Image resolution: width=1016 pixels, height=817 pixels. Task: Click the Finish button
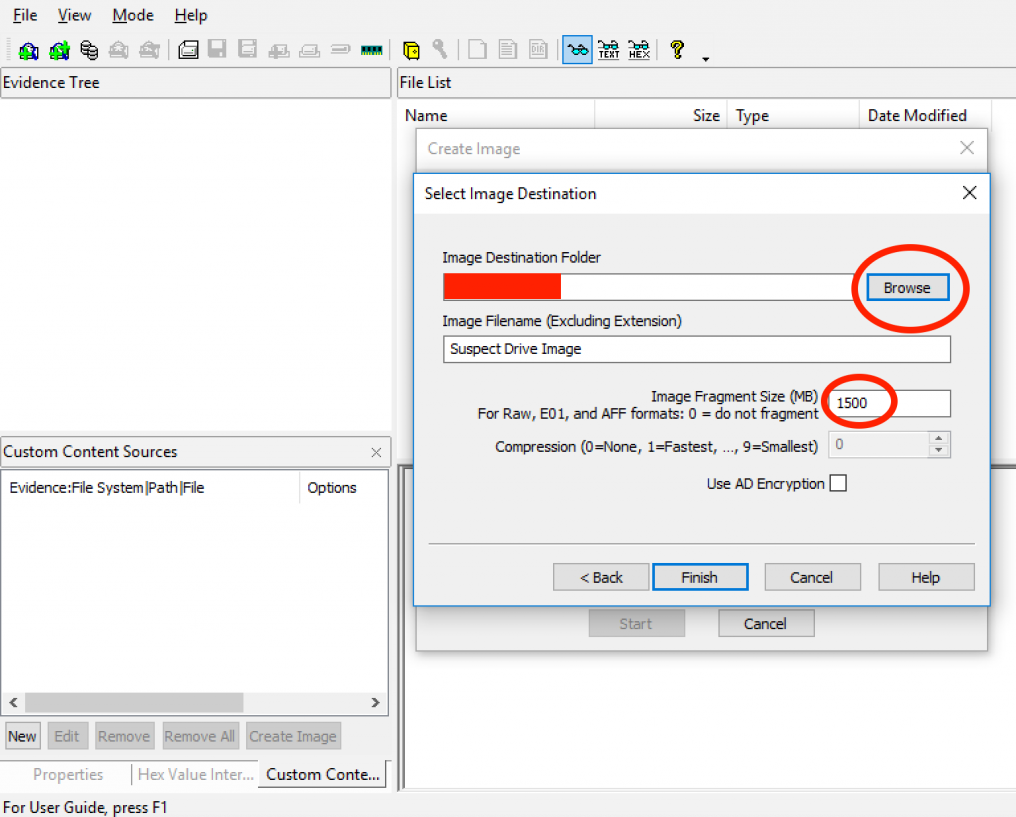[699, 577]
